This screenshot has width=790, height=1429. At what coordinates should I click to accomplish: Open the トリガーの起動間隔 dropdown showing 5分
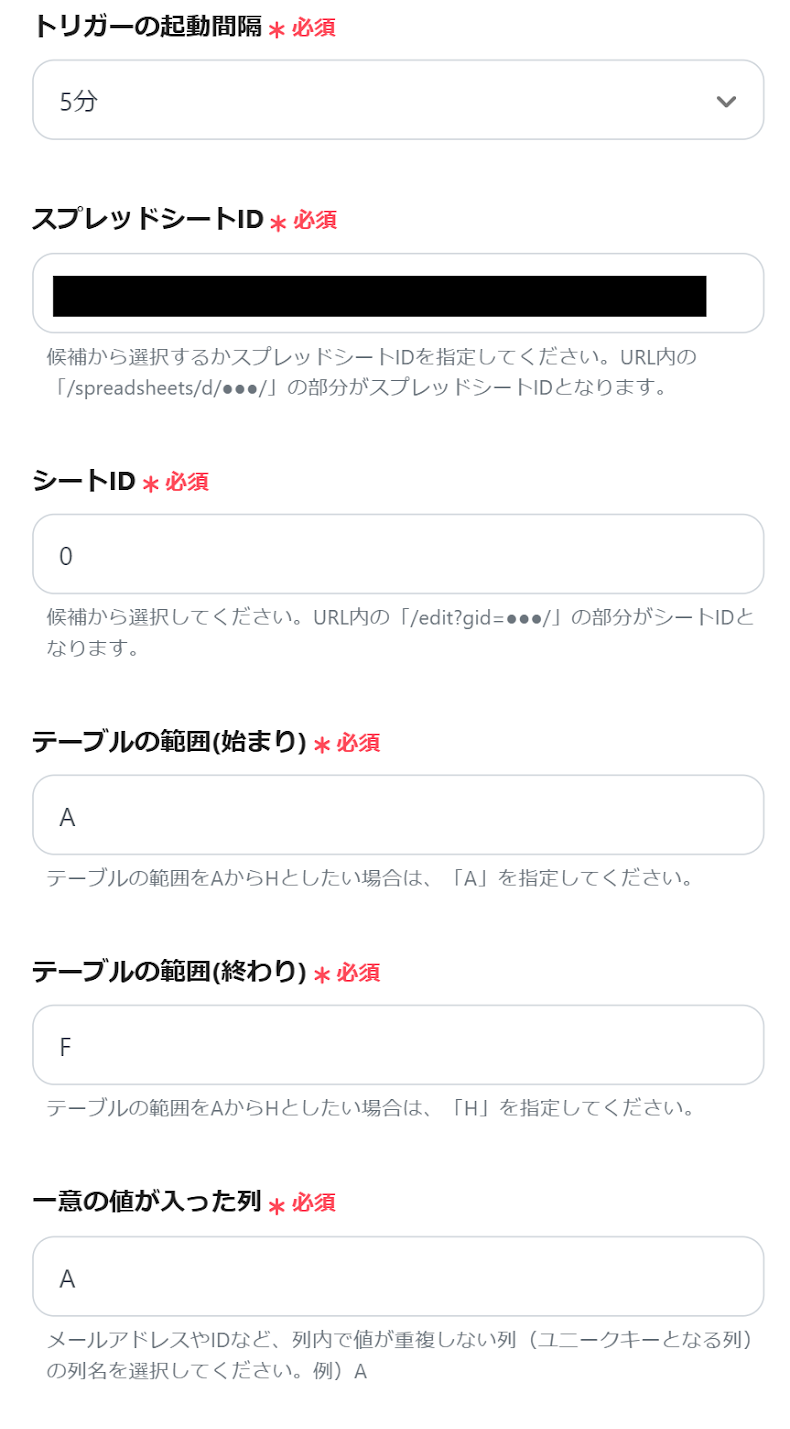(x=398, y=100)
